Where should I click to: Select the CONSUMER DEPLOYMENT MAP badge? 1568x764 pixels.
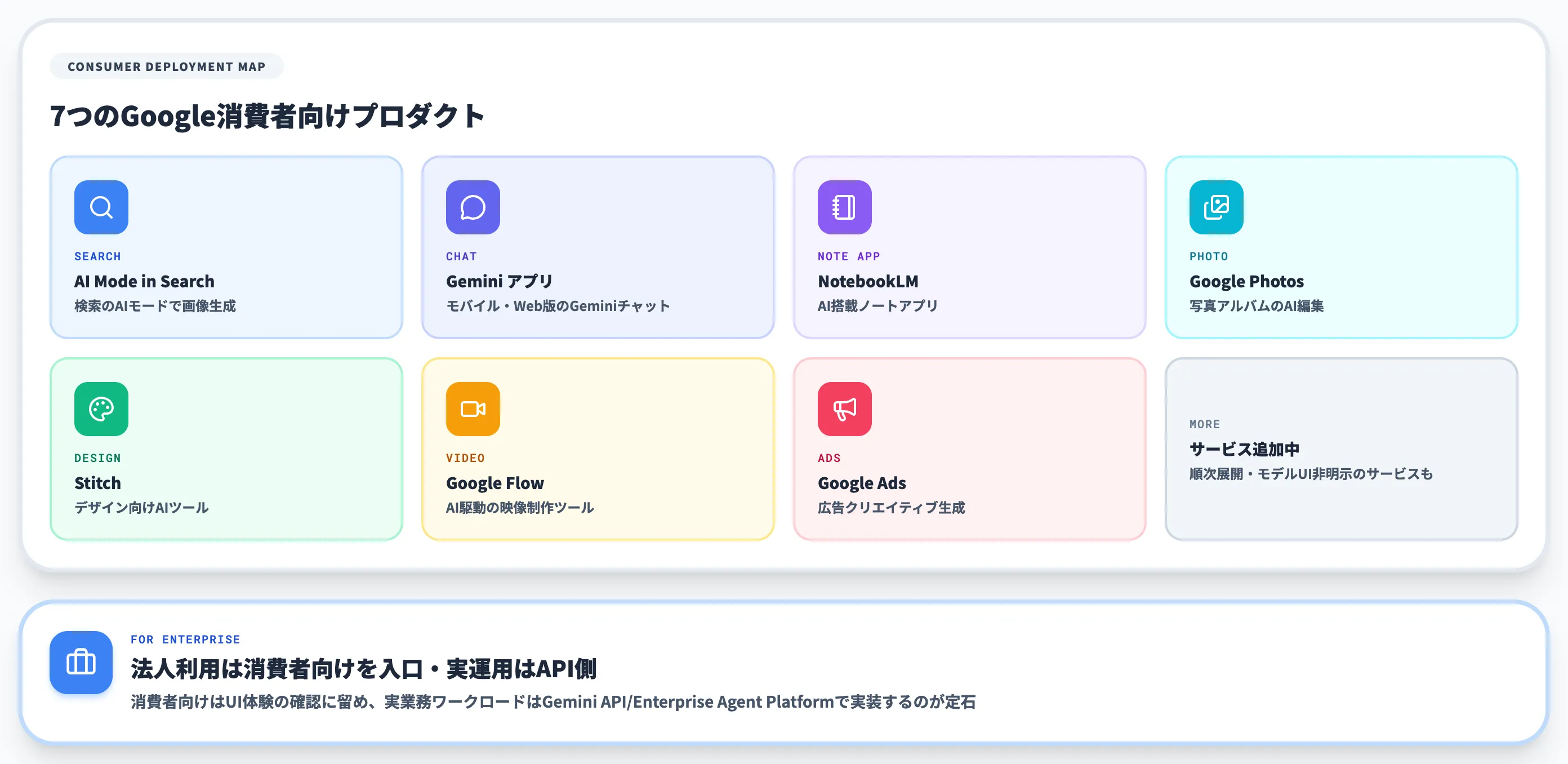coord(166,66)
